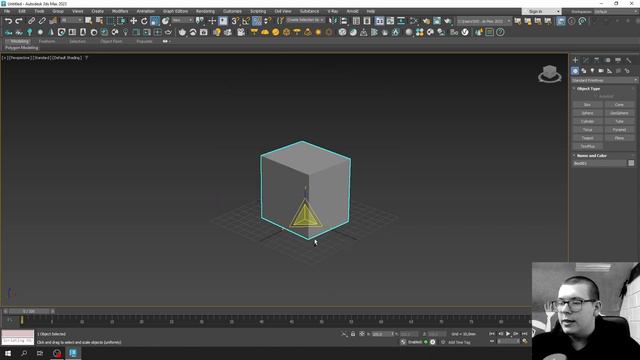The width and height of the screenshot is (640, 360).
Task: Open the Motion tab in command panel
Action: pos(607,60)
